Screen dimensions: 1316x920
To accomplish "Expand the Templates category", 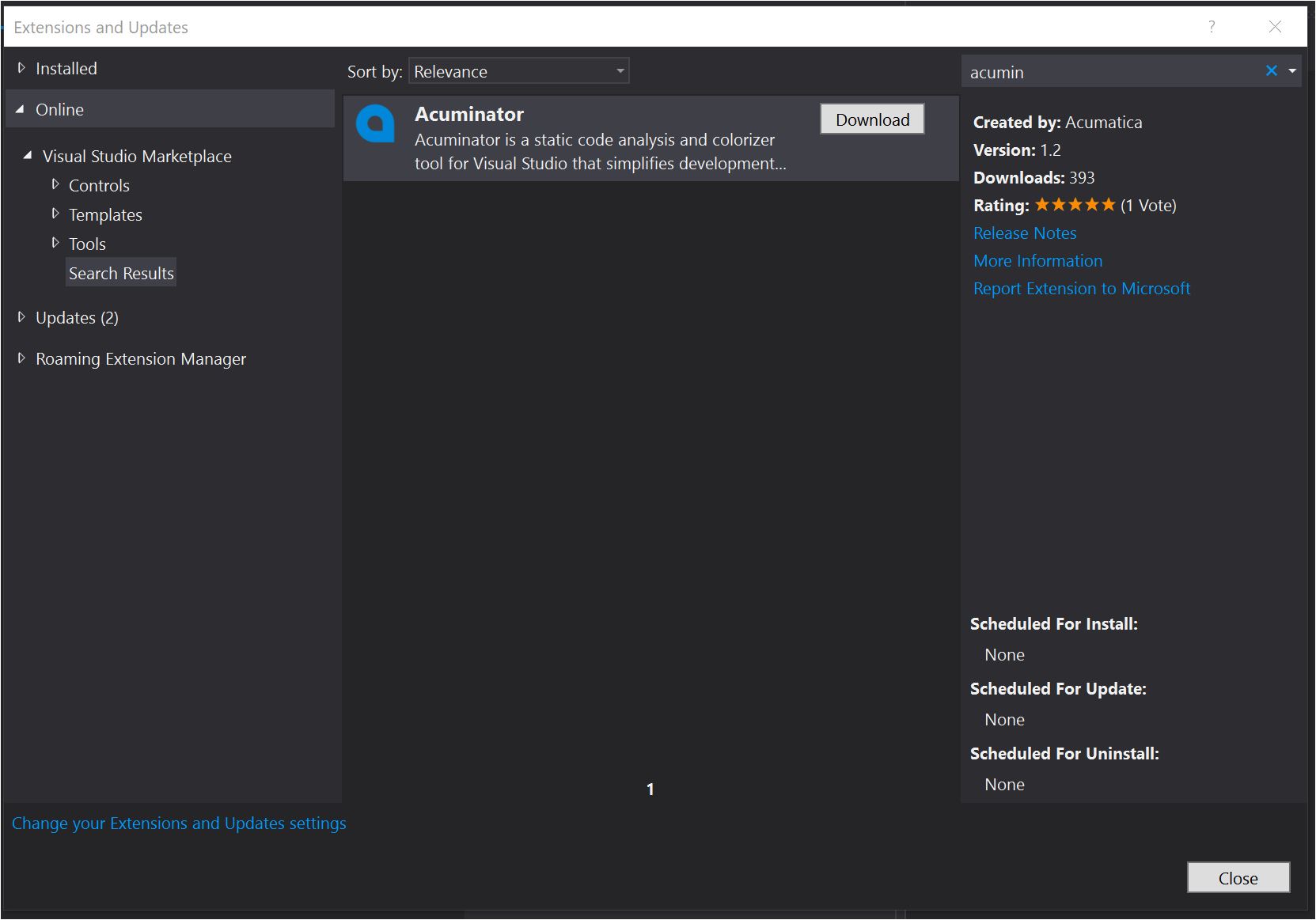I will coord(55,213).
